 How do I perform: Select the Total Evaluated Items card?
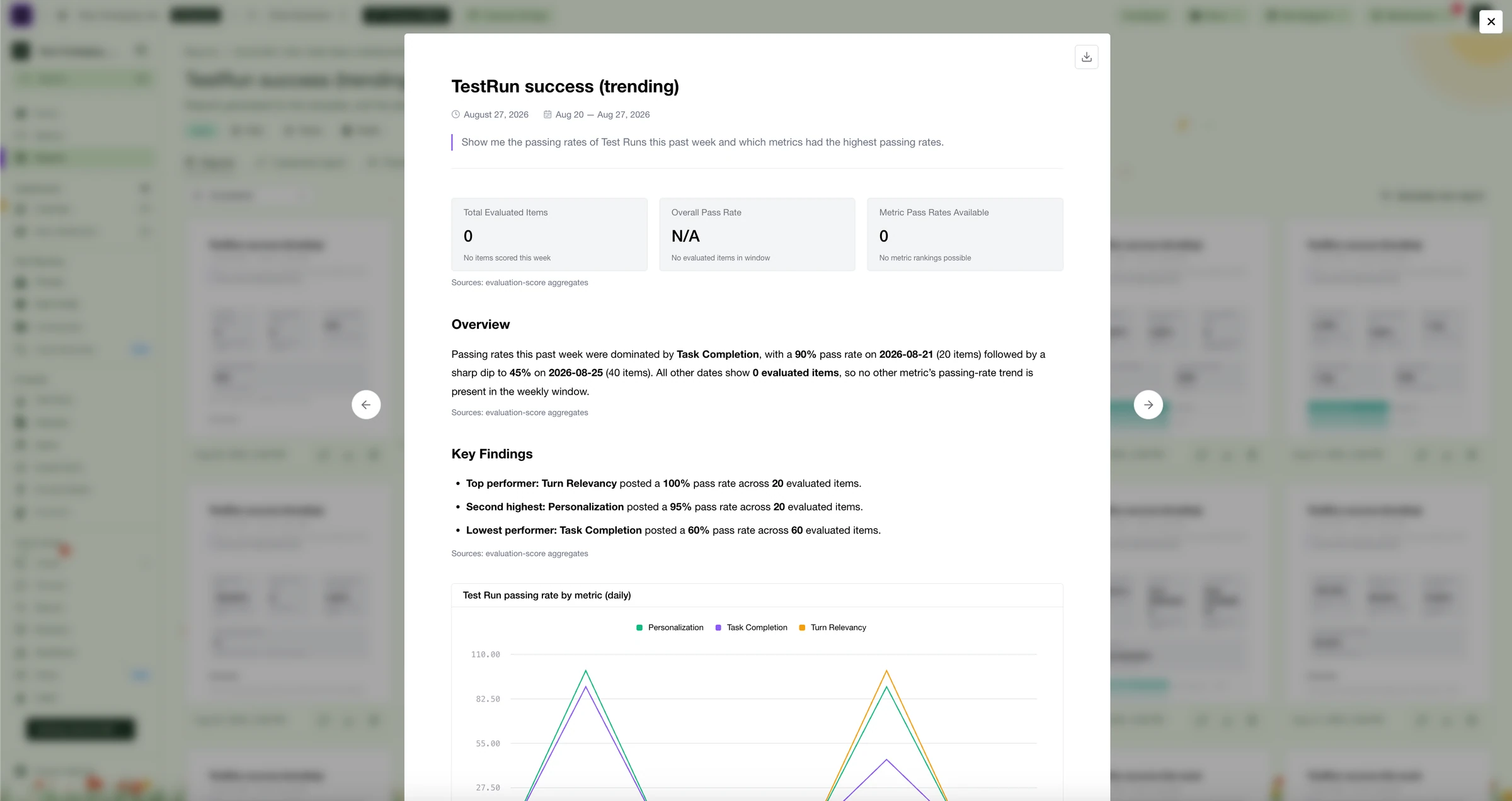point(549,235)
